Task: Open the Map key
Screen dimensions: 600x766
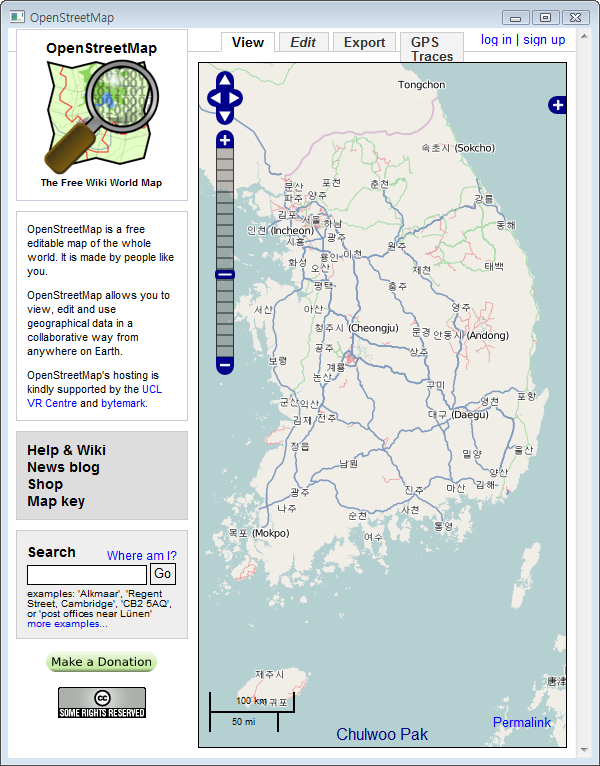Action: 56,501
